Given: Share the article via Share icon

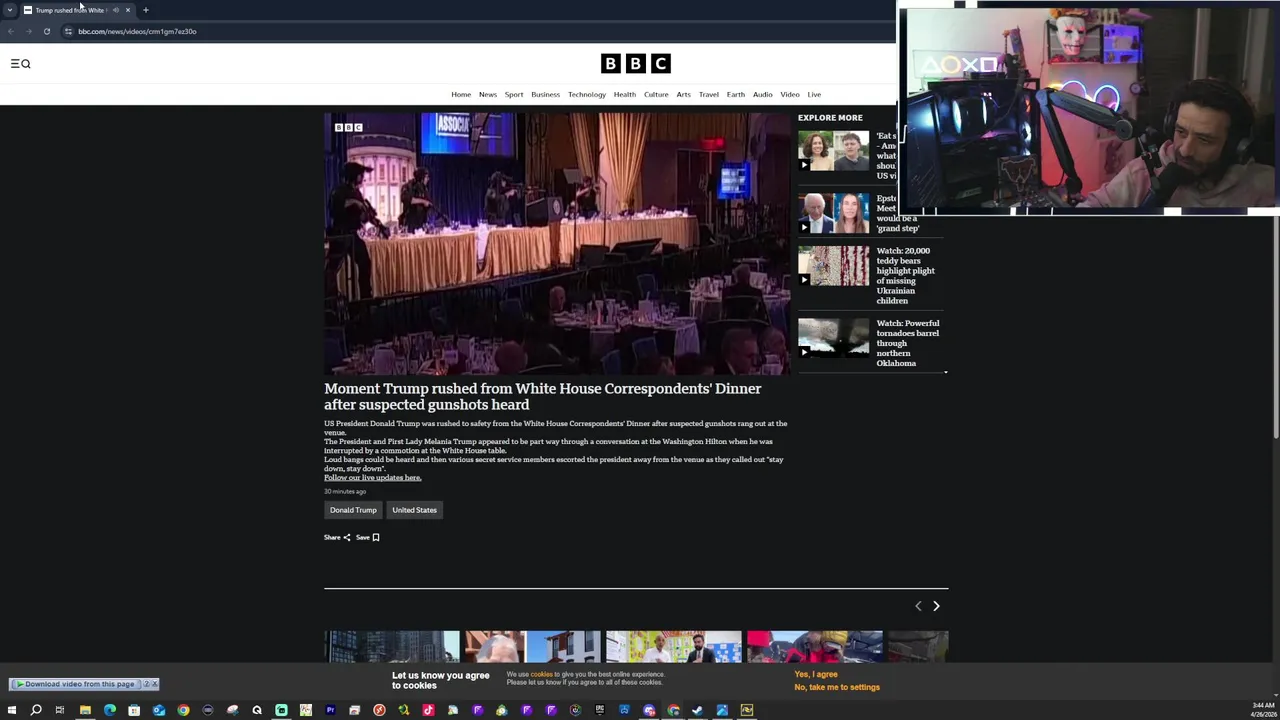Looking at the screenshot, I should (337, 538).
